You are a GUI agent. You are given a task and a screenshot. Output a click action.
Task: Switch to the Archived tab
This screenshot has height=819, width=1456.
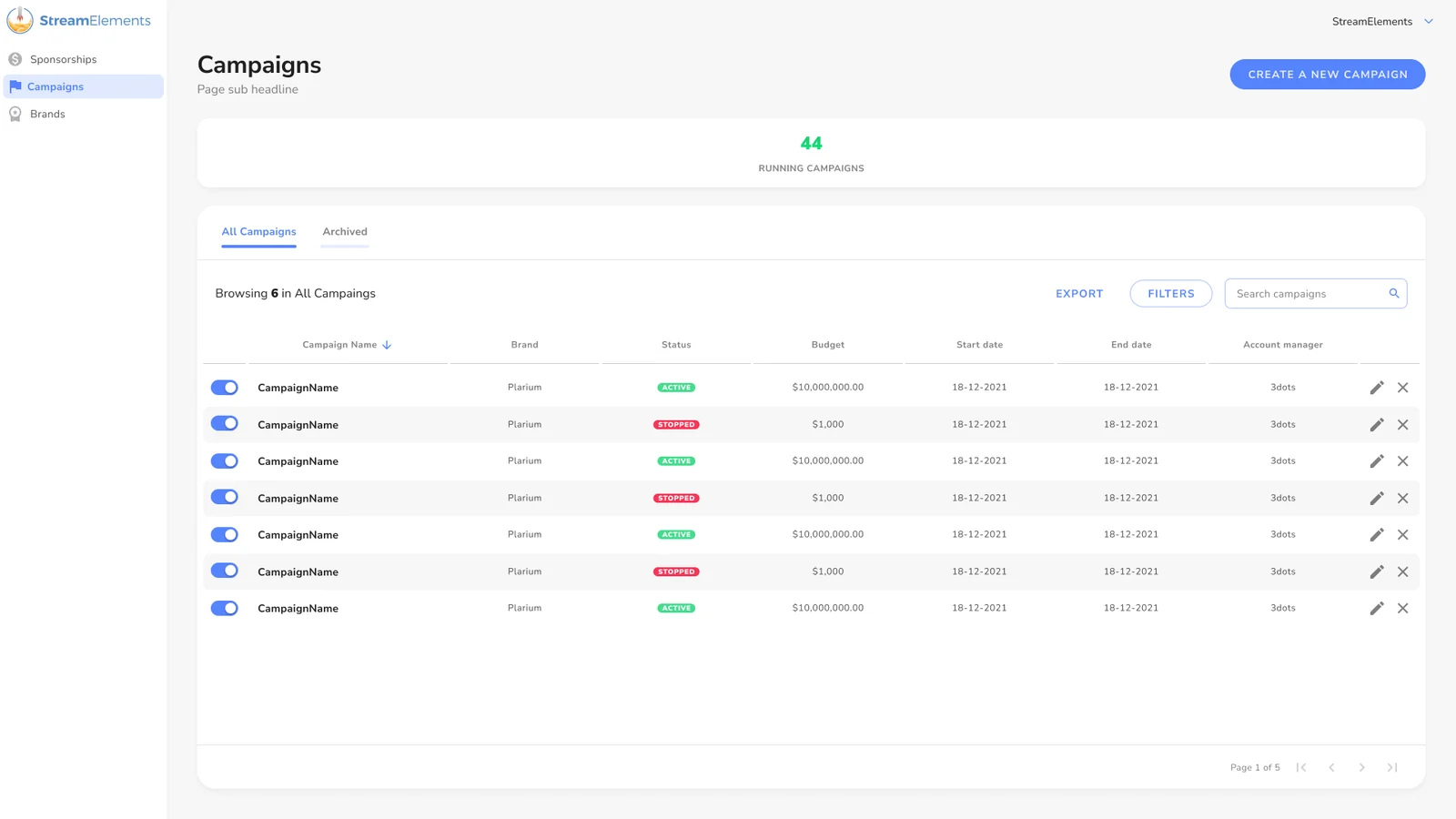pyautogui.click(x=345, y=232)
